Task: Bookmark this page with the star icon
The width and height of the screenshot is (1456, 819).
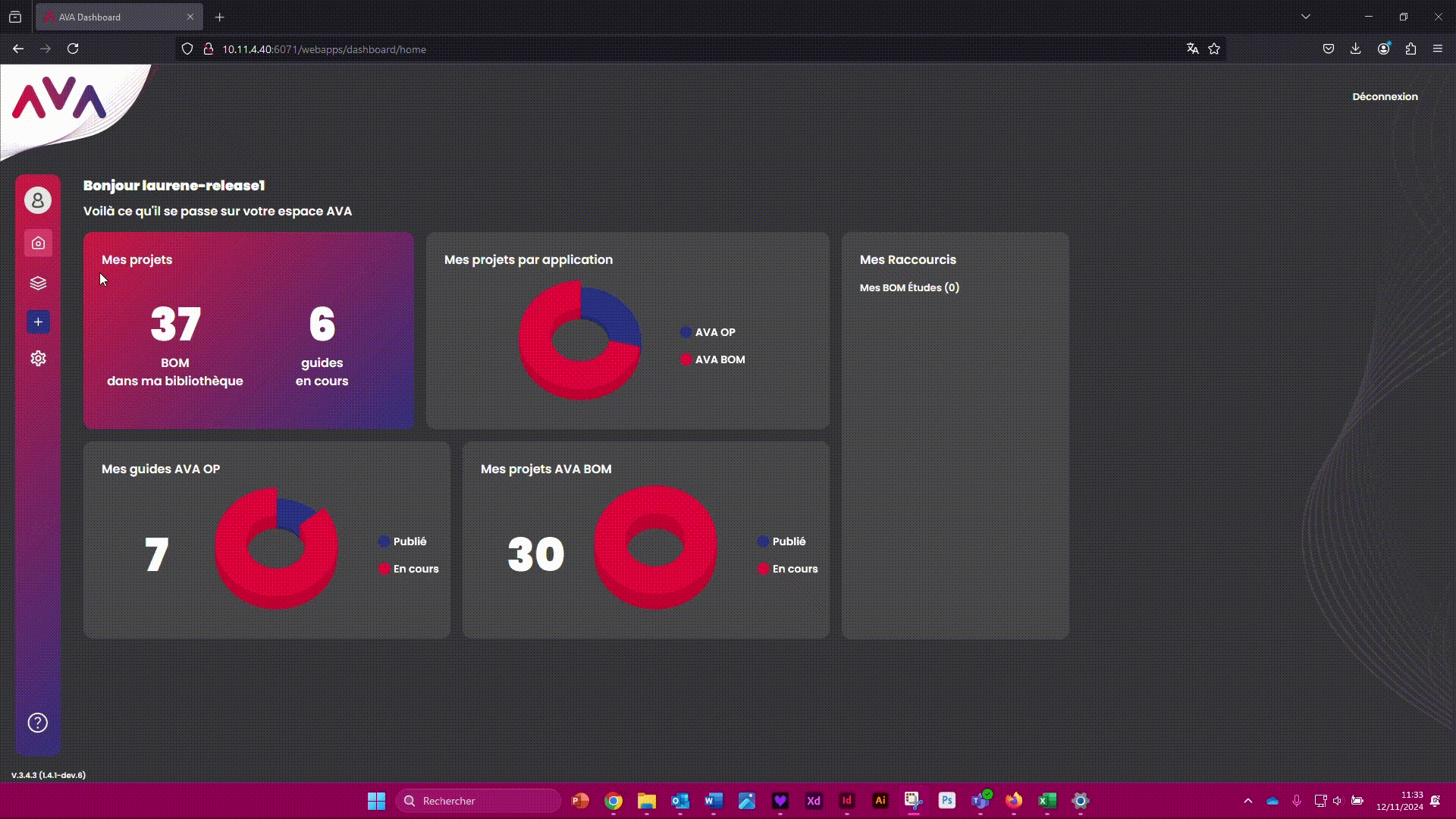Action: point(1214,49)
